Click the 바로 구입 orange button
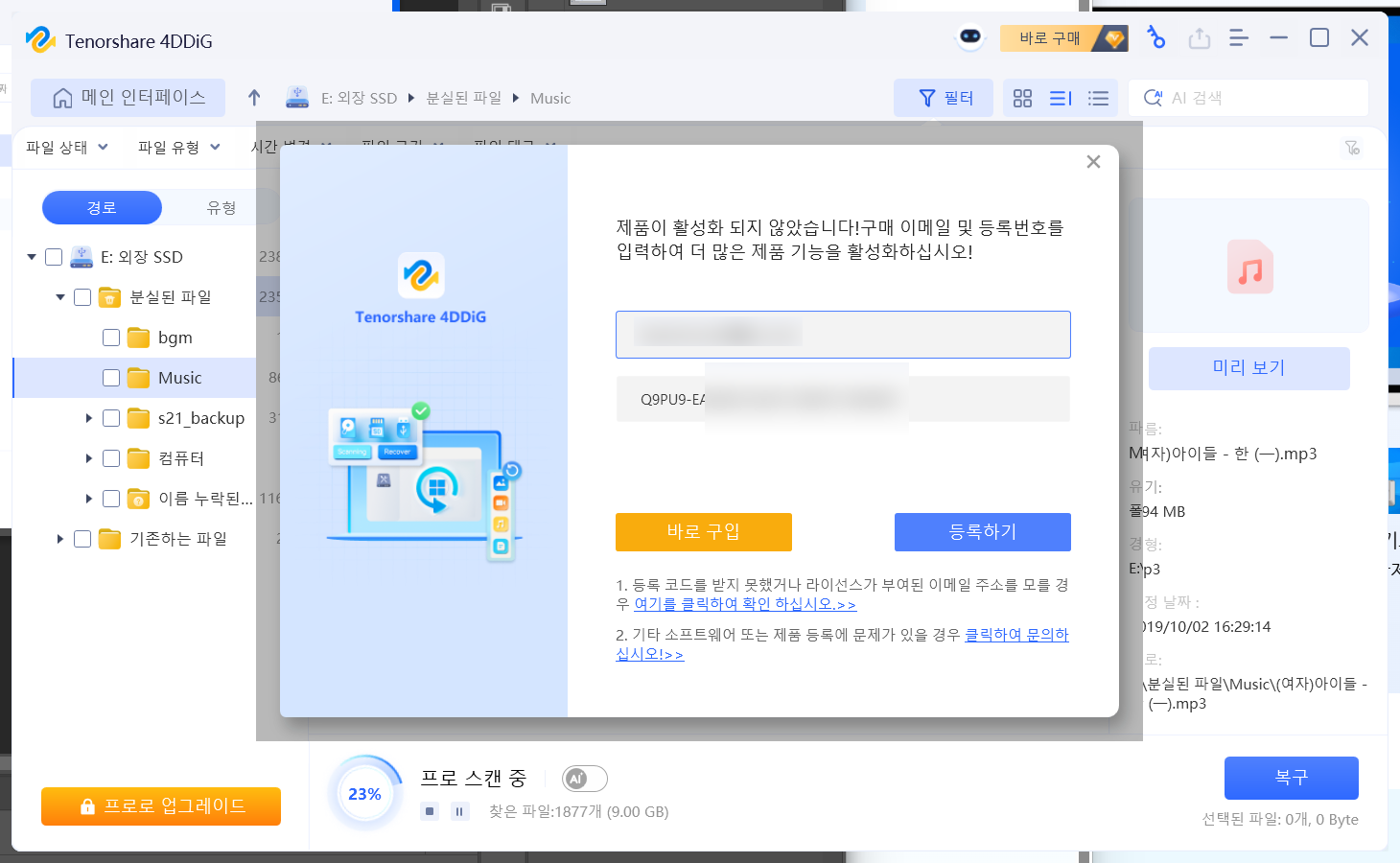The image size is (1400, 863). coord(704,532)
